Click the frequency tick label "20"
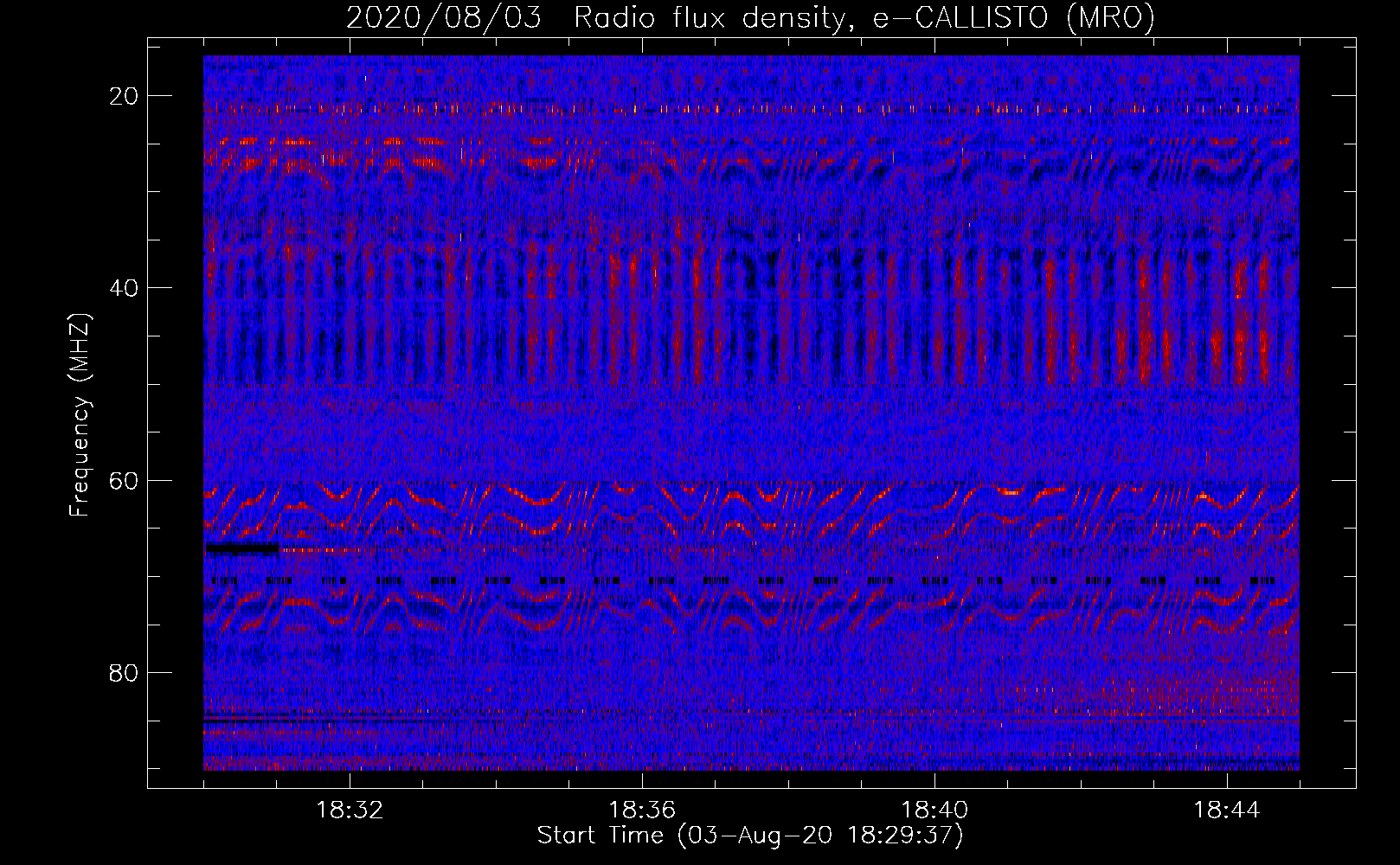The height and width of the screenshot is (865, 1400). [x=124, y=96]
